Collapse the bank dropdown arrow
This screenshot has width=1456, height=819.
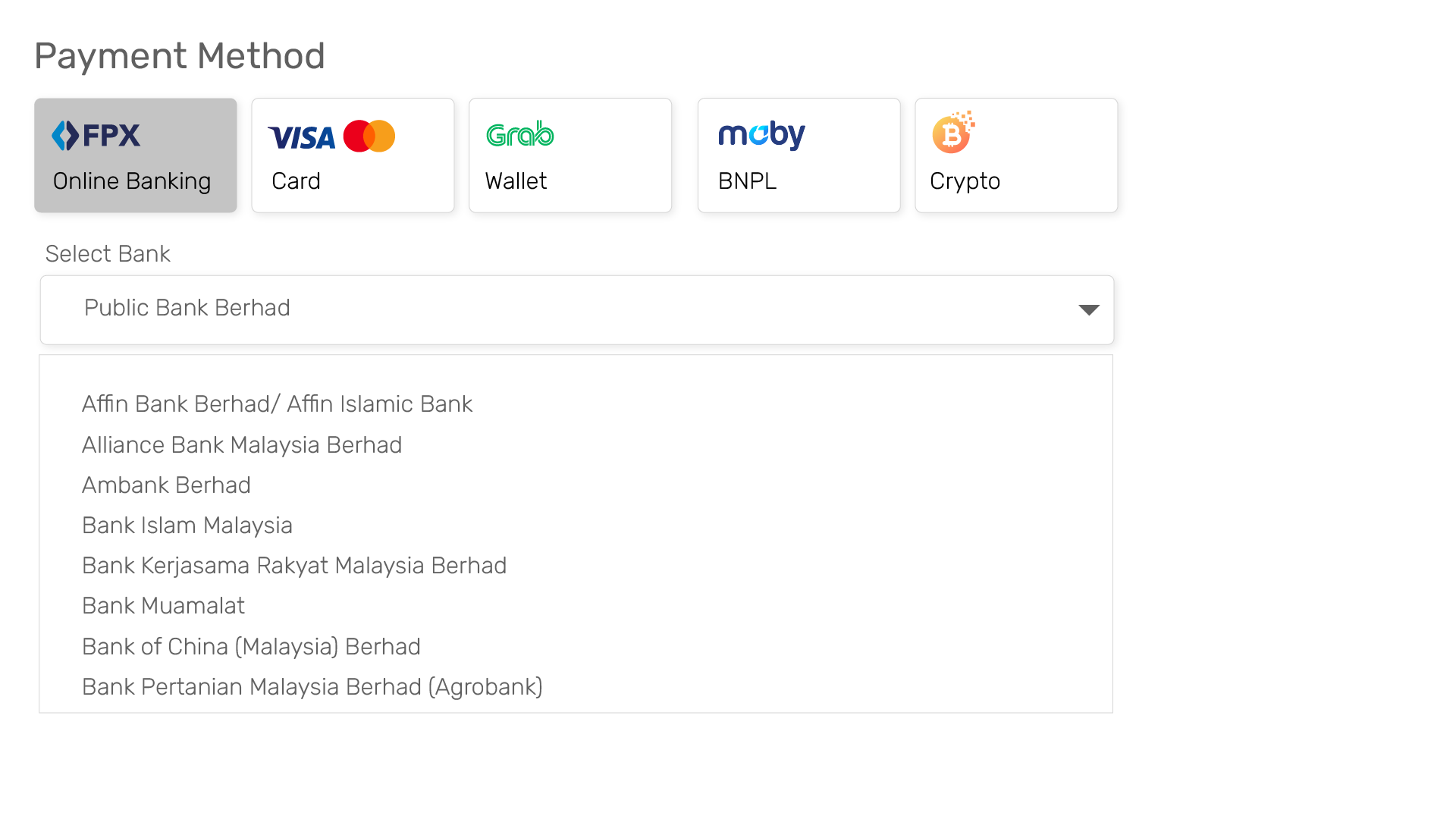click(1089, 309)
